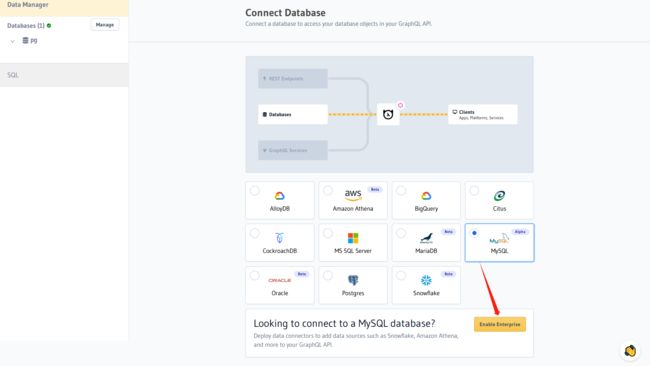Click the AlloyDB logo icon
The image size is (650, 366).
[279, 196]
